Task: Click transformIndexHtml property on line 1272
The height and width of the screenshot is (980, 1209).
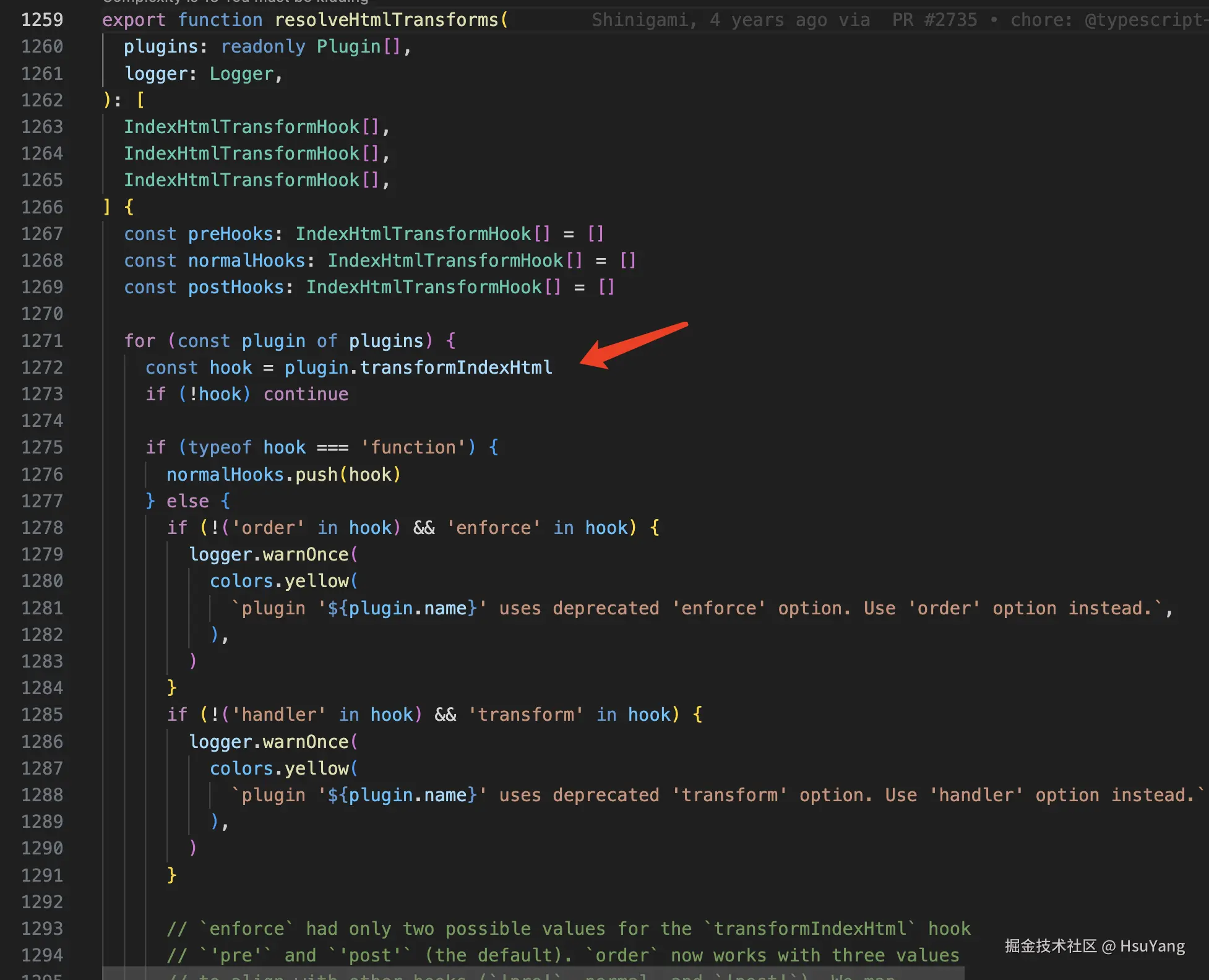Action: click(455, 367)
